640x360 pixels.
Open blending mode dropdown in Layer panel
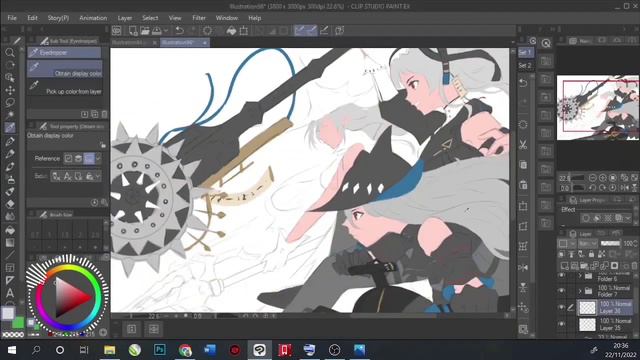click(x=588, y=243)
